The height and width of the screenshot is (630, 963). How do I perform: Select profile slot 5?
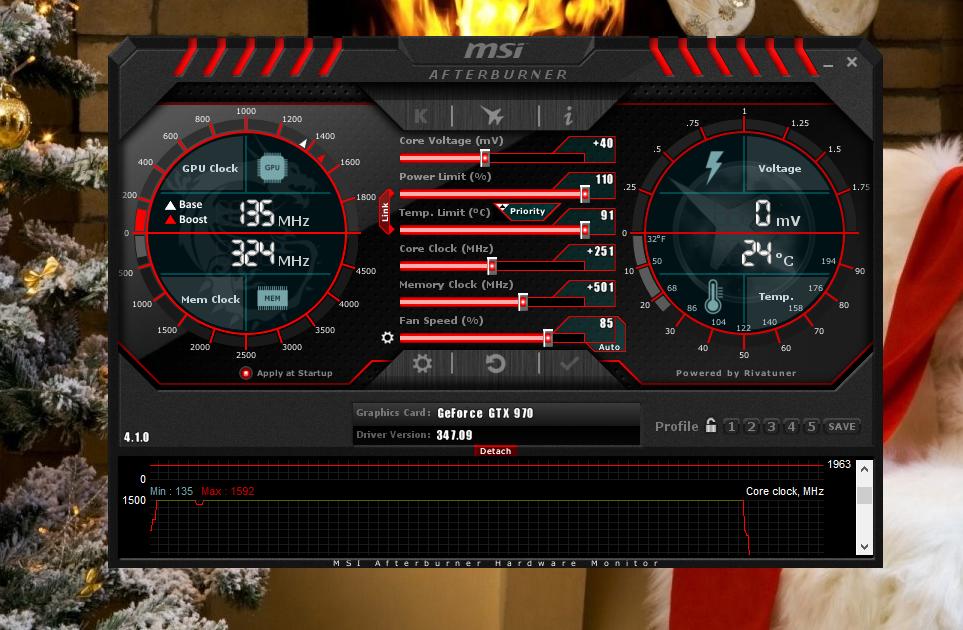coord(811,426)
